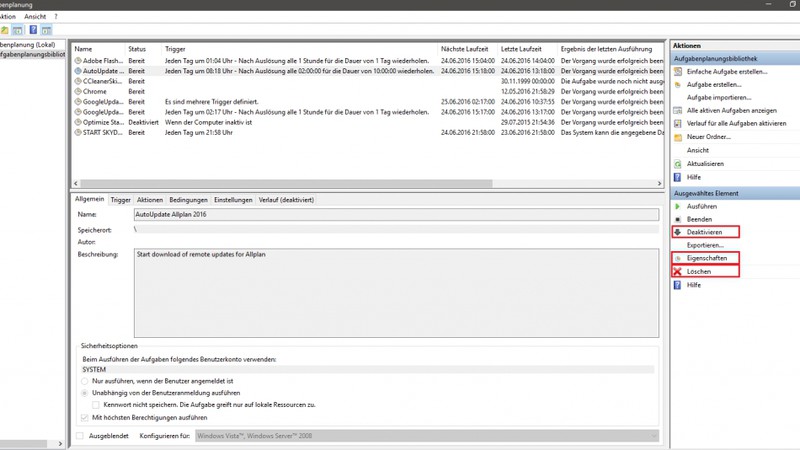Click the blue help toolbar icon
Screen dimensions: 800x450
coord(33,30)
